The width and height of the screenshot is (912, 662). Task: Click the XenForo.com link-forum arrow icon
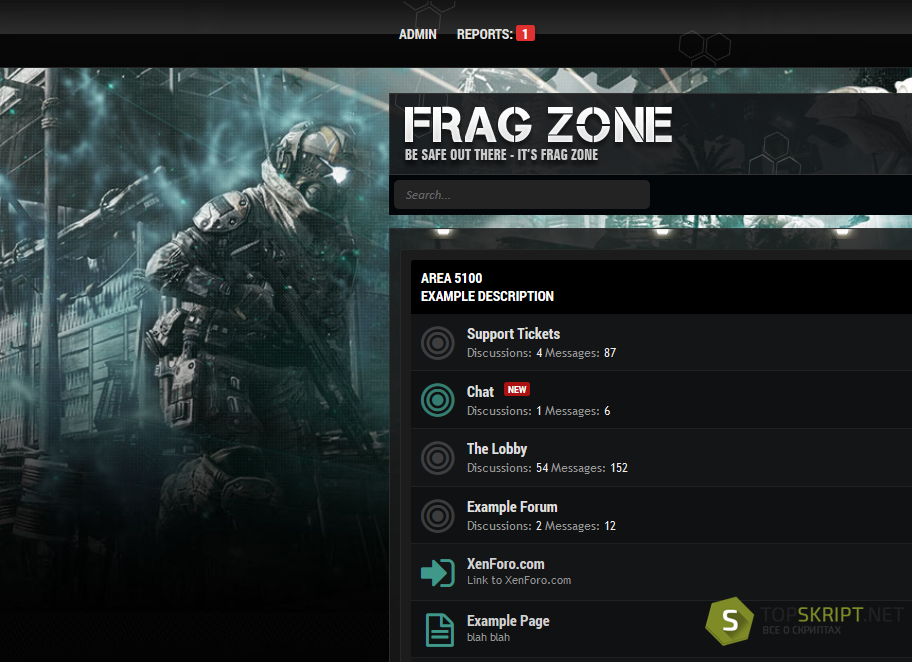[x=437, y=572]
